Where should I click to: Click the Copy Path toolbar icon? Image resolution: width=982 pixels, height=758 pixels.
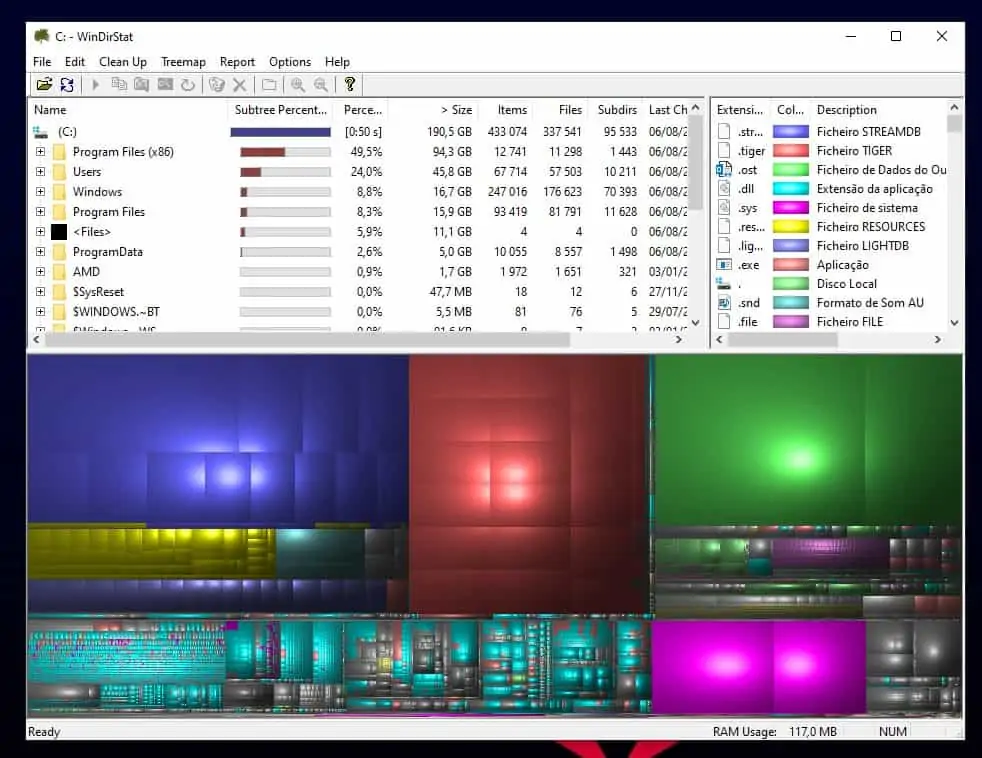[120, 84]
